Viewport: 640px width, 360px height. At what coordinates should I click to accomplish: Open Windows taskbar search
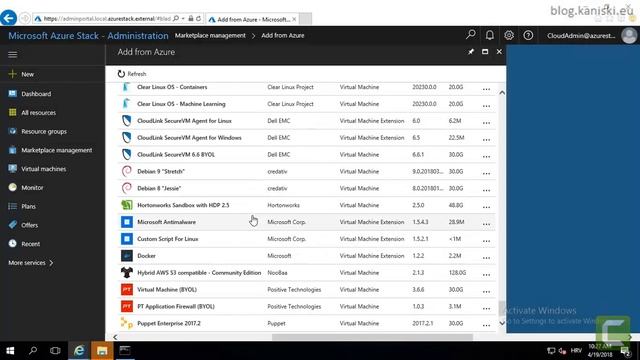pyautogui.click(x=33, y=351)
